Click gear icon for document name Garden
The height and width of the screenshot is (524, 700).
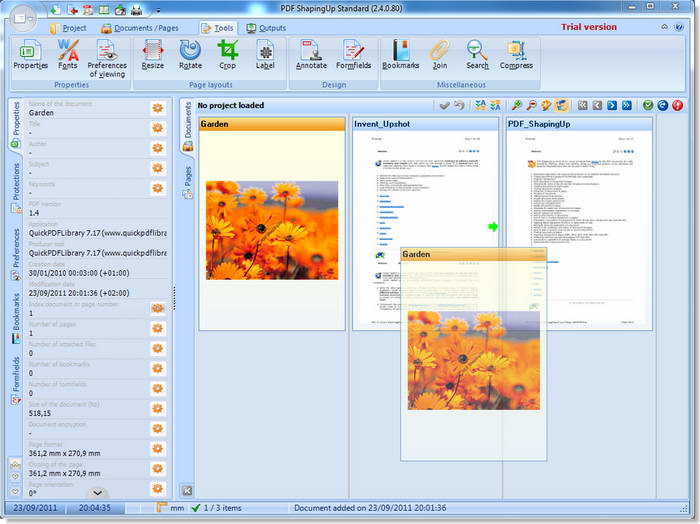(157, 108)
